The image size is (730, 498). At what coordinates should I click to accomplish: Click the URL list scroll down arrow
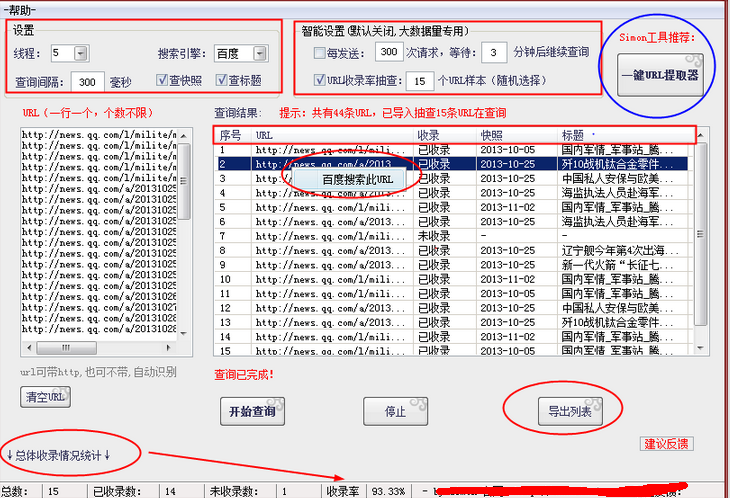(183, 333)
